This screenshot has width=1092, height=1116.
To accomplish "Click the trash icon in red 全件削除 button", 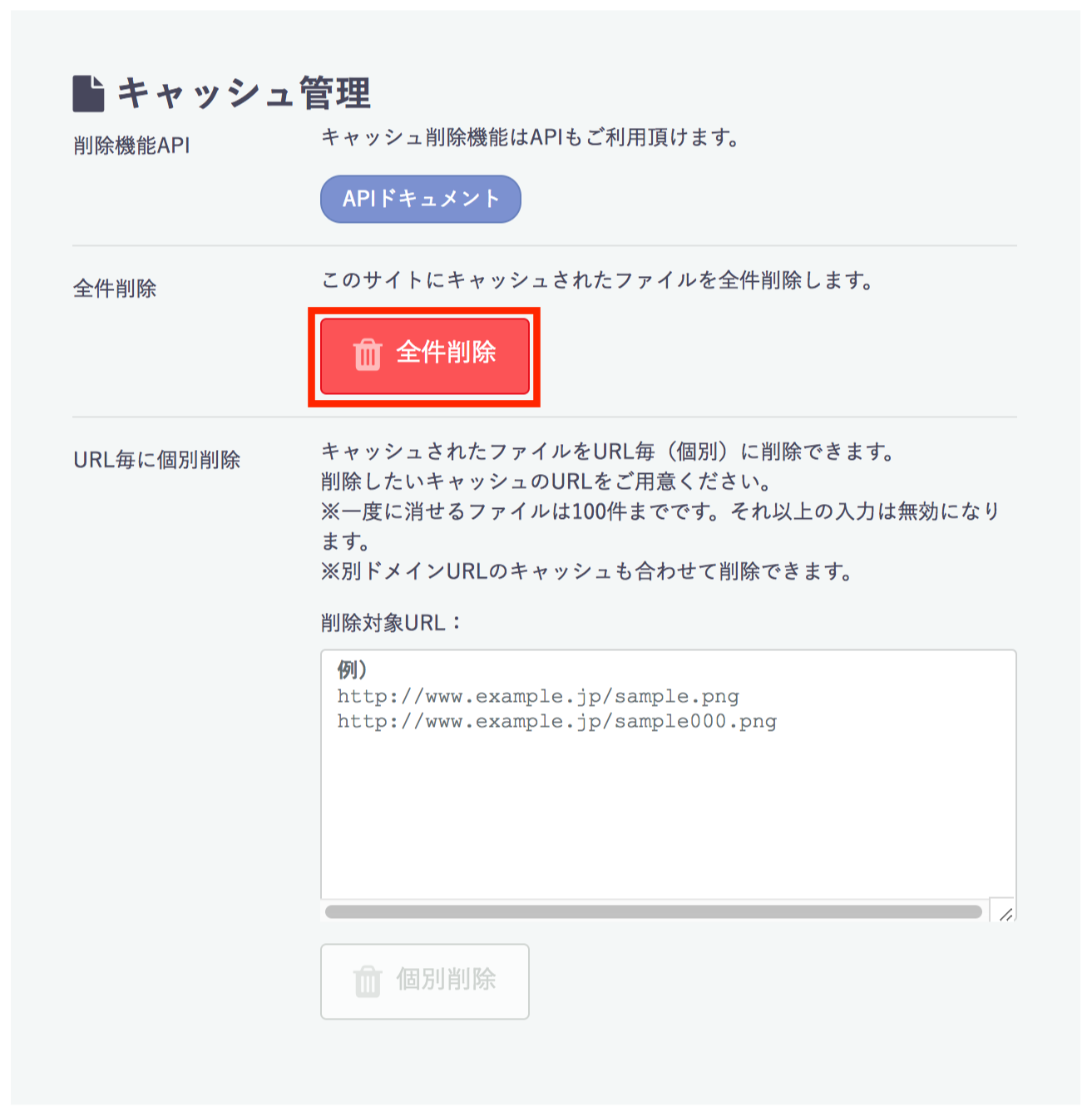I will pos(368,354).
